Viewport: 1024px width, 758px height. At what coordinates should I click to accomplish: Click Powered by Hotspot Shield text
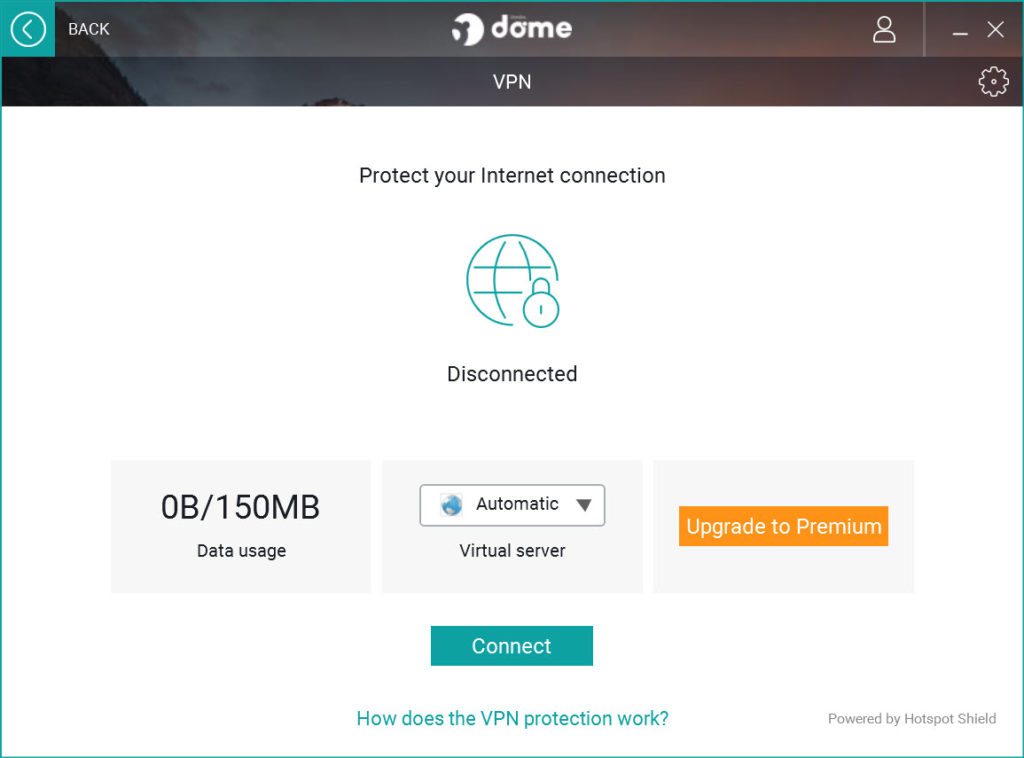pos(912,718)
